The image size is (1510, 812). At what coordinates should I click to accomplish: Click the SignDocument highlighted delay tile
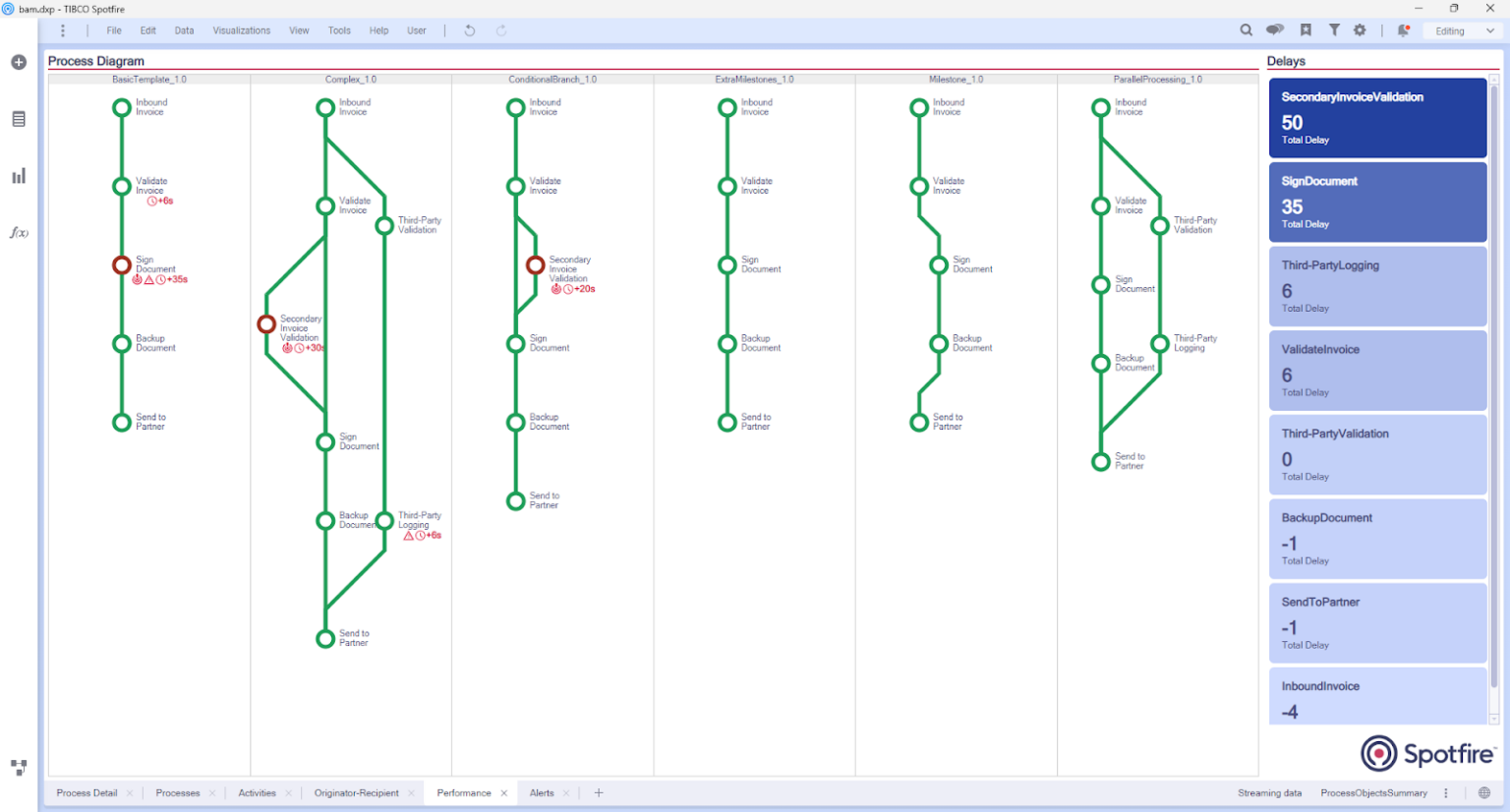[1376, 202]
